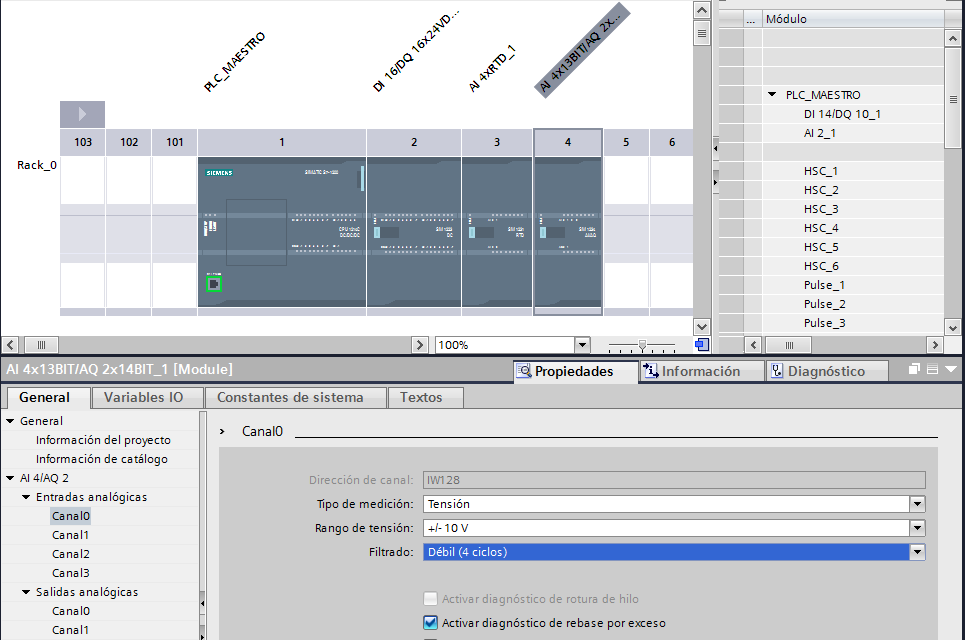Open the Diagnóstico tab
Screen dimensions: 965x640
pyautogui.click(x=816, y=371)
